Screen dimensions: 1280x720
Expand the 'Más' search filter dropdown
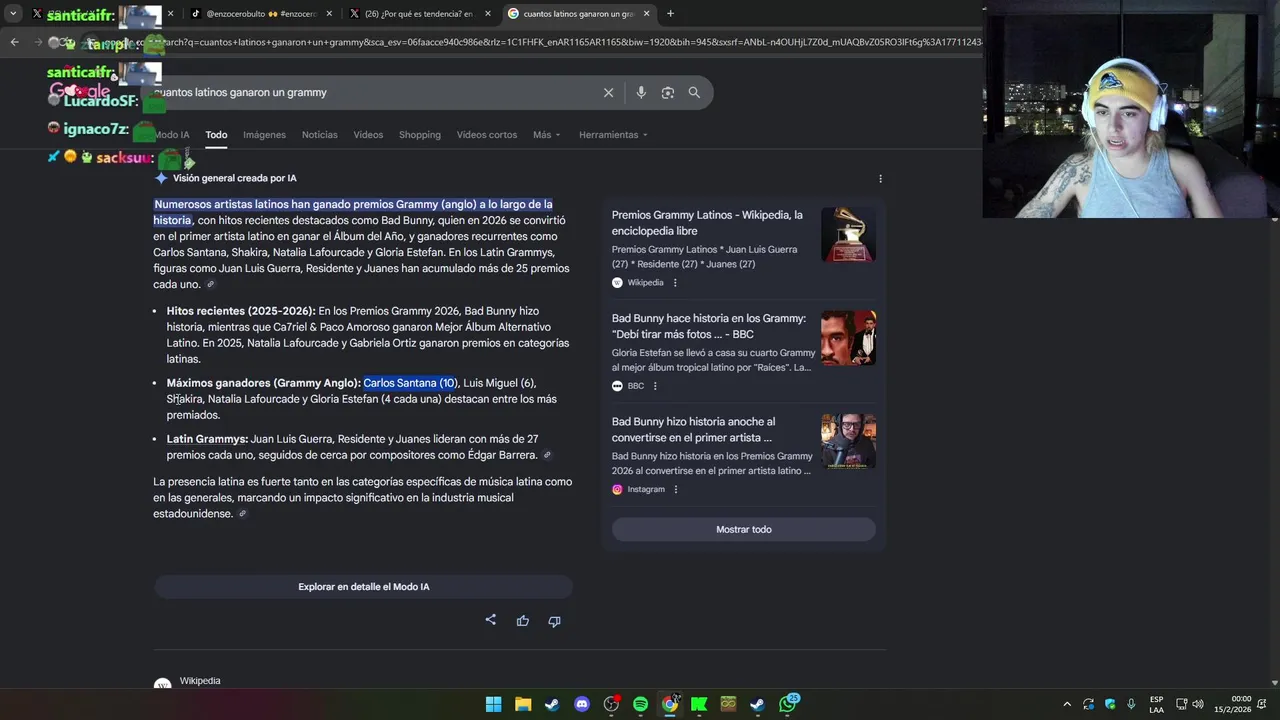[547, 135]
